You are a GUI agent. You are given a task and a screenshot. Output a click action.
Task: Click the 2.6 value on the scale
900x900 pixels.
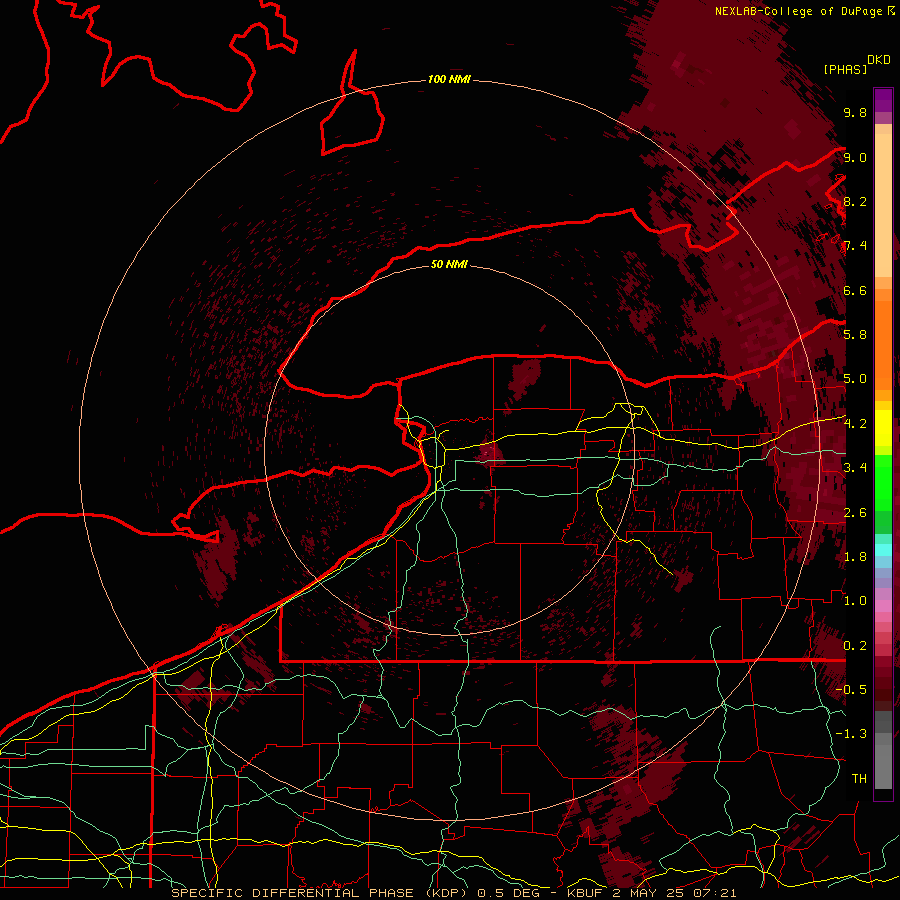(855, 512)
